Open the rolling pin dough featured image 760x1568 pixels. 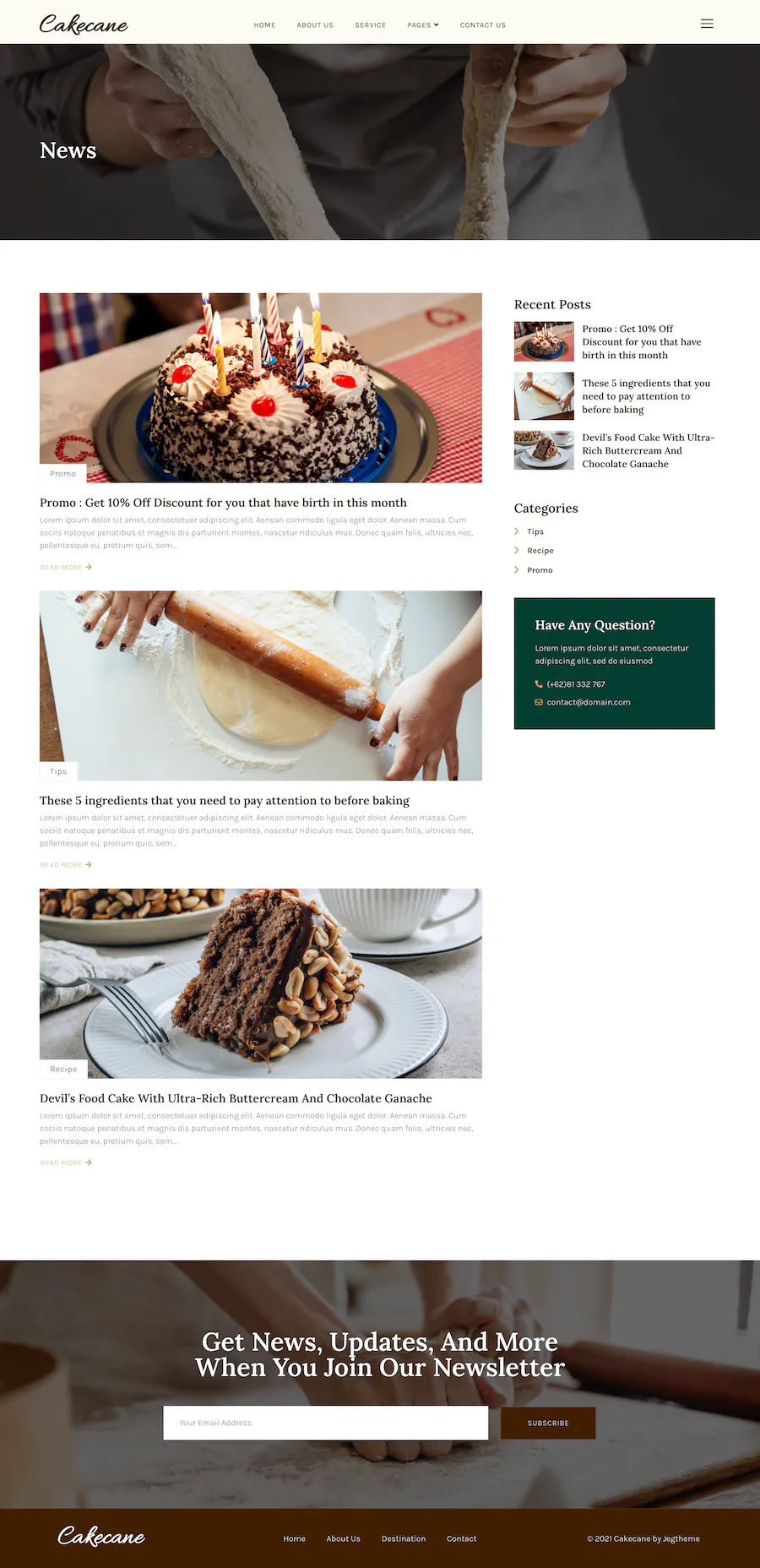click(261, 686)
